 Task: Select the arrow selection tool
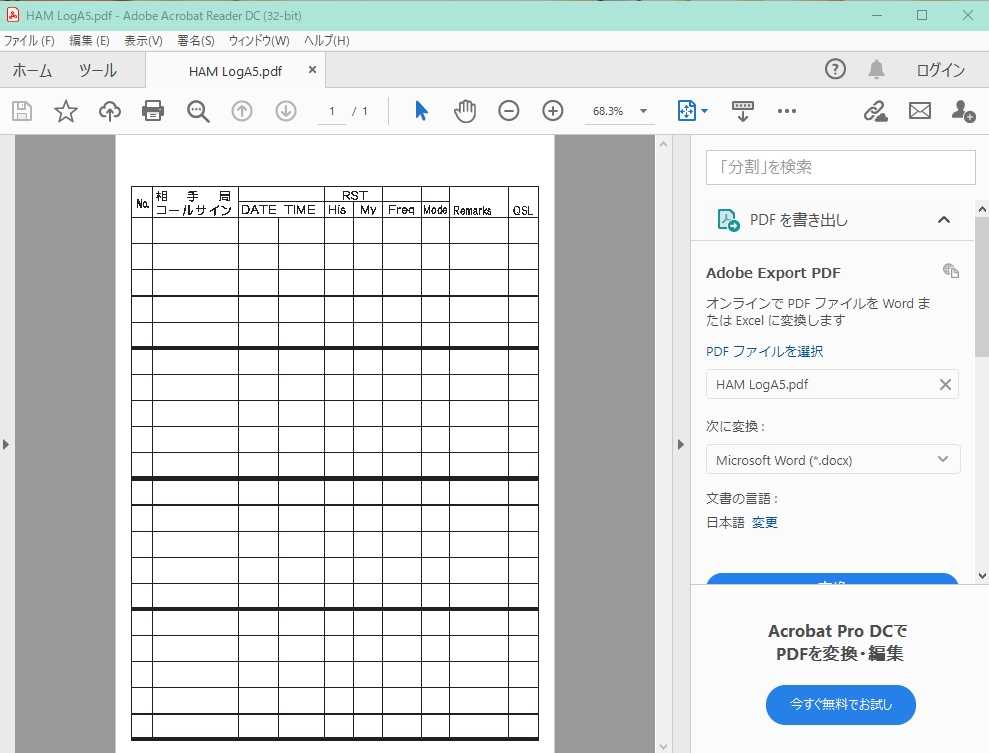(421, 111)
